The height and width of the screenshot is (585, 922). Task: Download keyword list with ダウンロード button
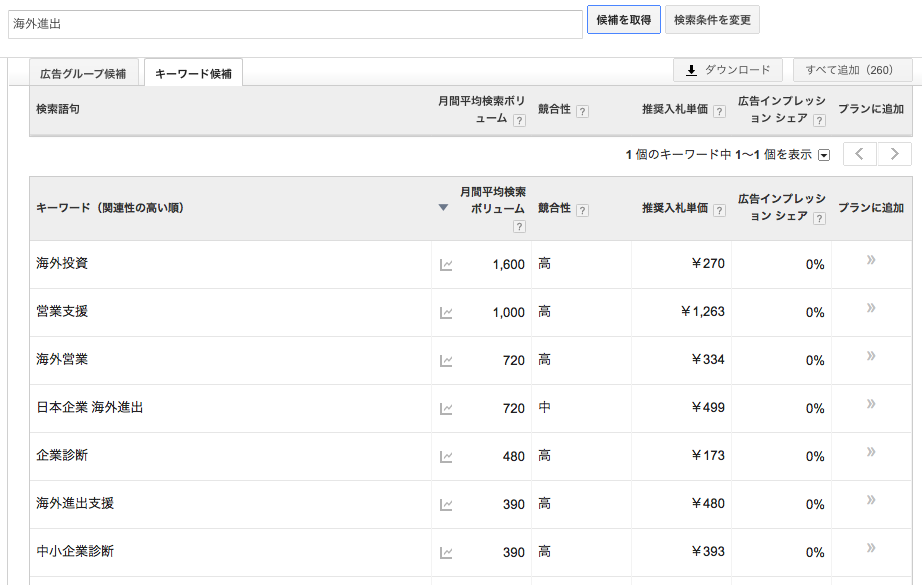(x=728, y=70)
